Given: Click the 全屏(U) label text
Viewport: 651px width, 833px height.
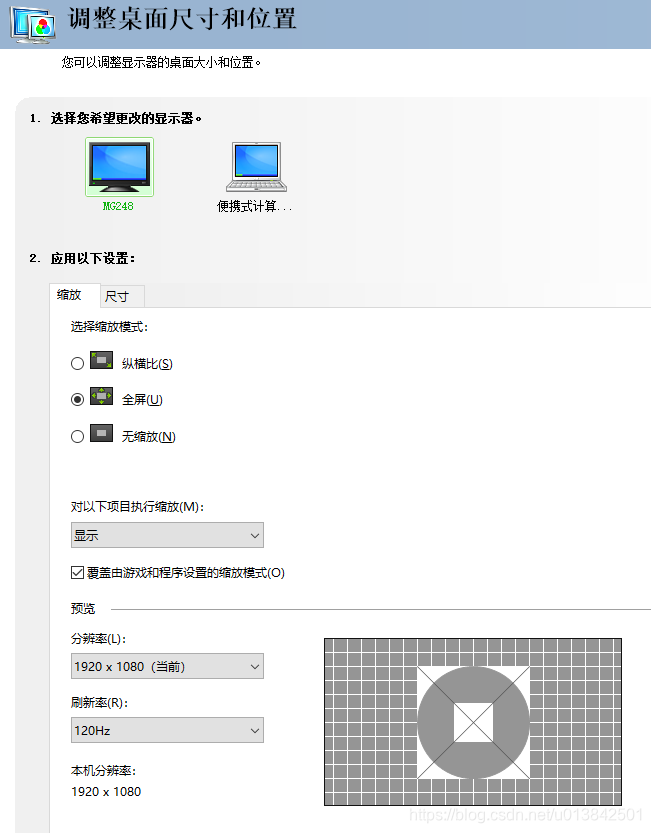Looking at the screenshot, I should pos(142,400).
